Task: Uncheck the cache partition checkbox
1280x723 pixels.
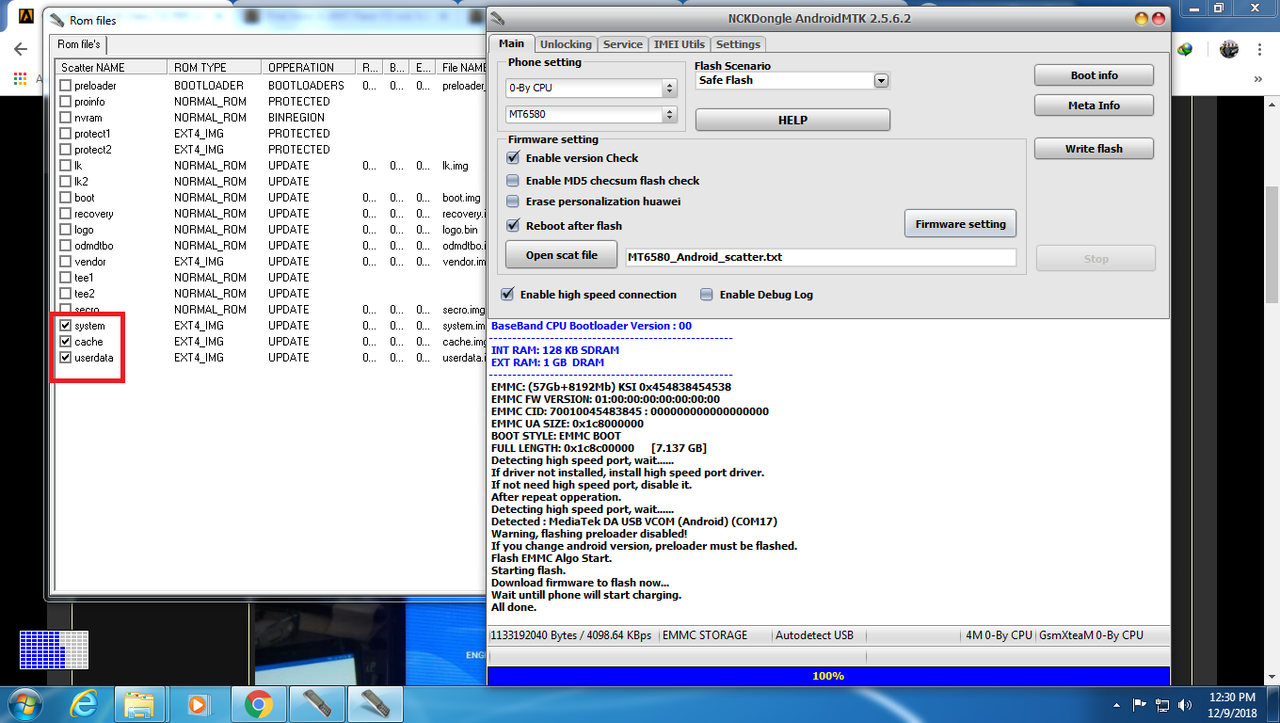Action: click(x=66, y=342)
